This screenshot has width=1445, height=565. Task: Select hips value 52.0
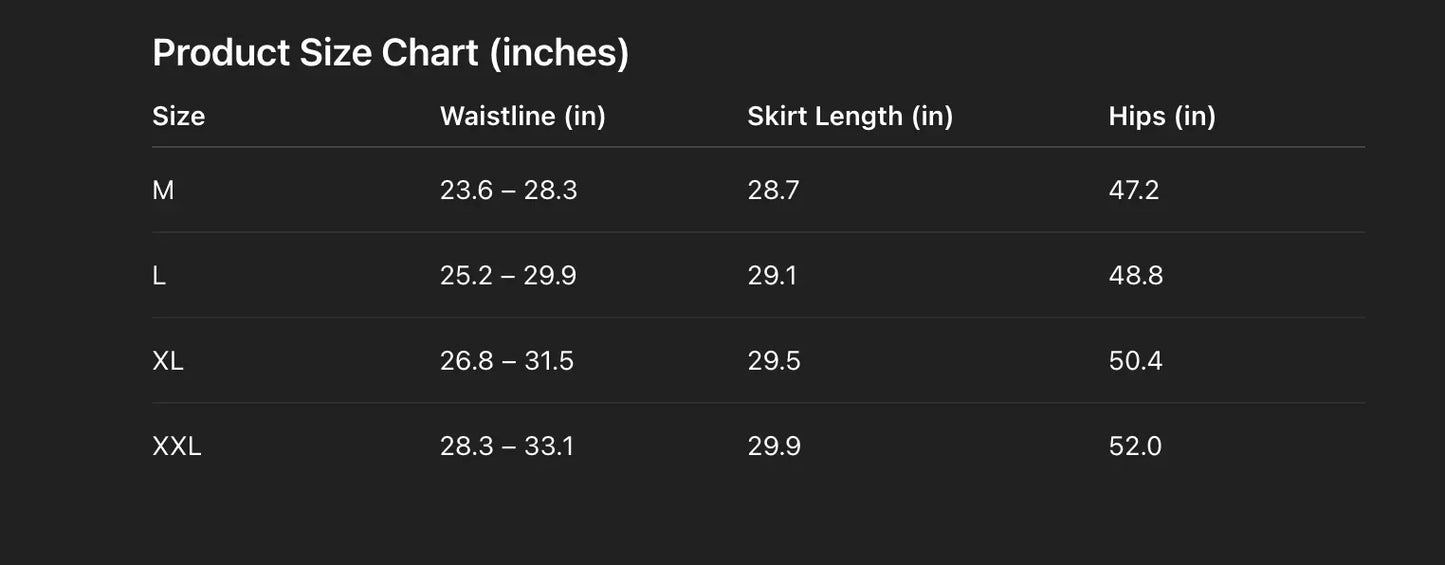(x=1135, y=446)
